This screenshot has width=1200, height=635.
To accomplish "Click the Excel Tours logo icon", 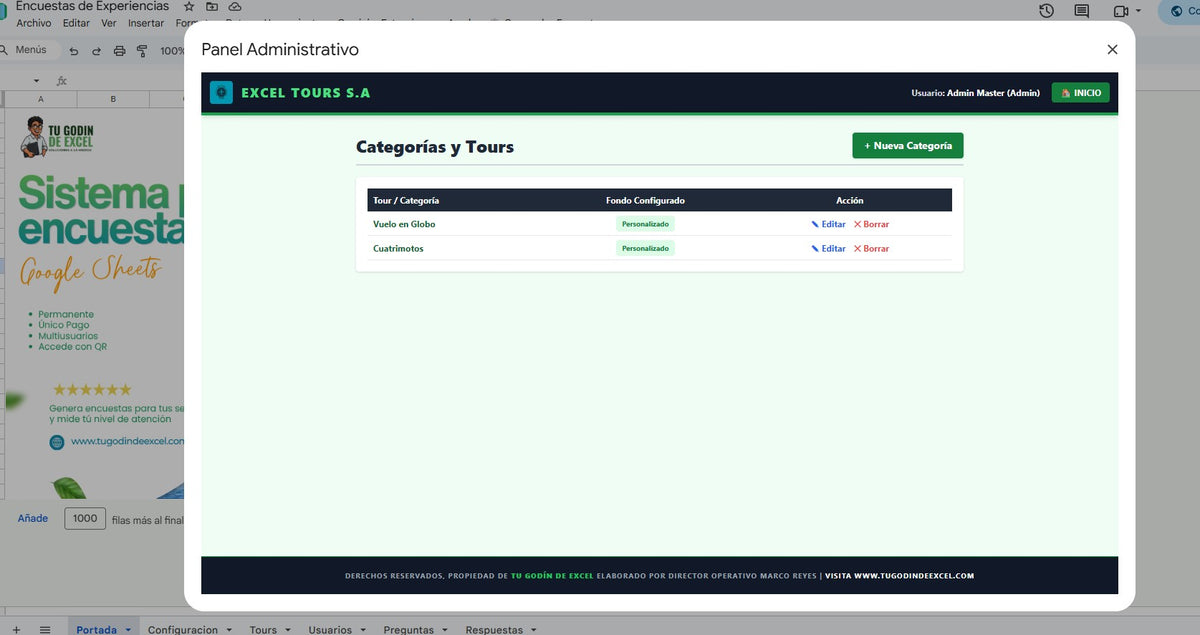I will (x=221, y=93).
